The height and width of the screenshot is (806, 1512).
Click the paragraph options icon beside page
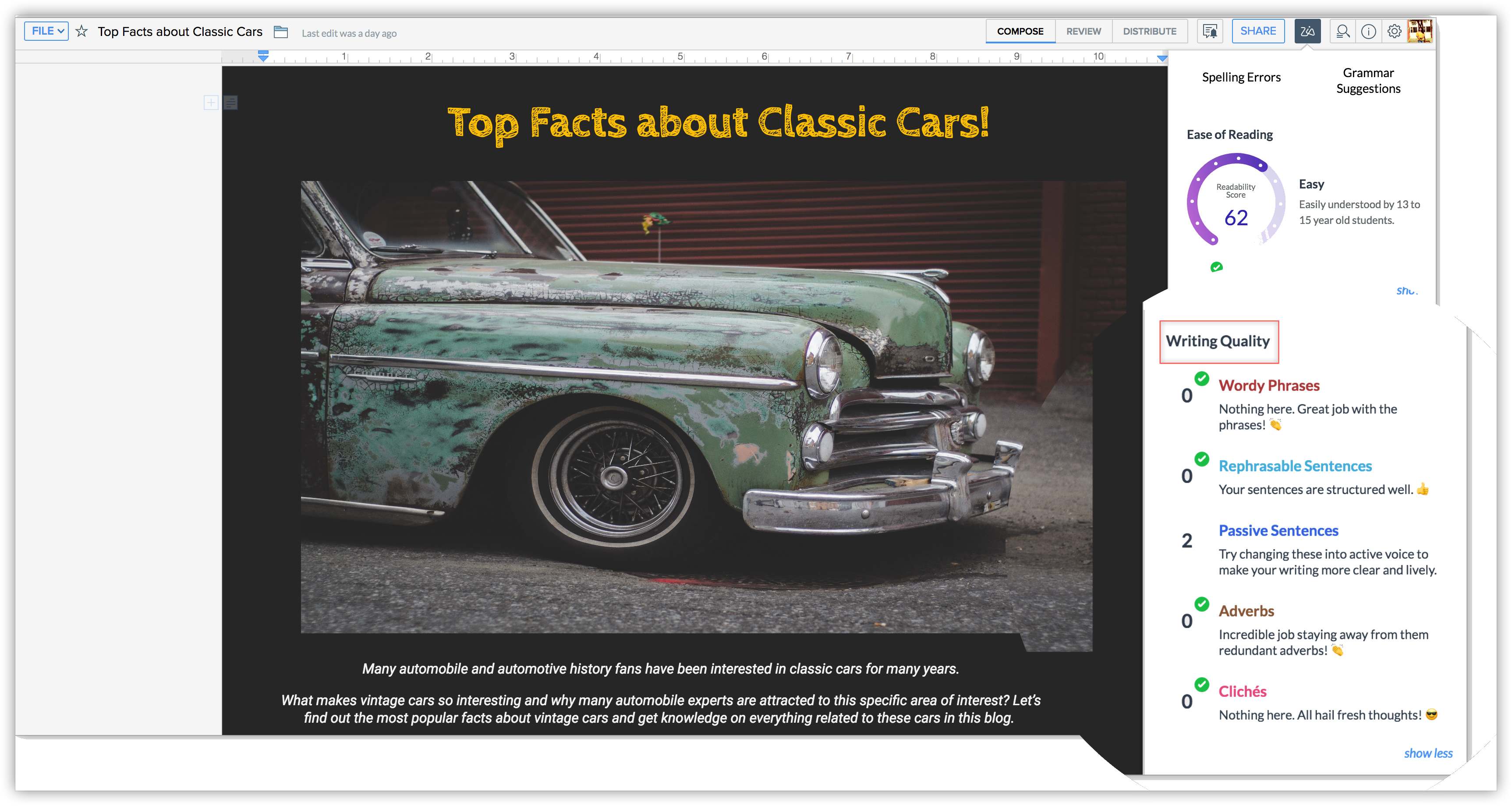(230, 103)
